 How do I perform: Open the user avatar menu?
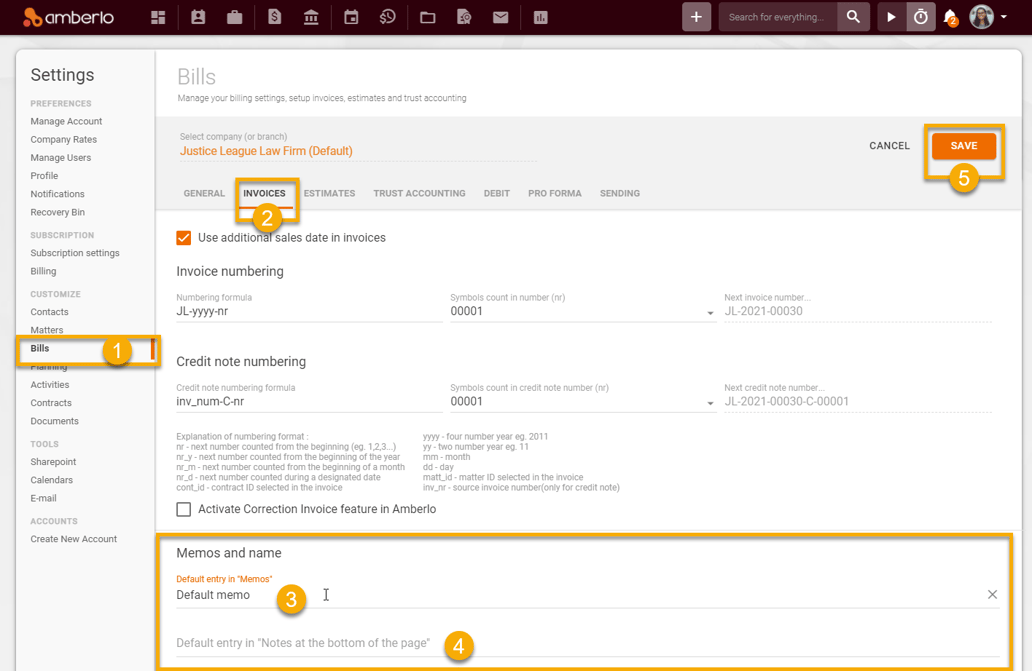pyautogui.click(x=981, y=17)
